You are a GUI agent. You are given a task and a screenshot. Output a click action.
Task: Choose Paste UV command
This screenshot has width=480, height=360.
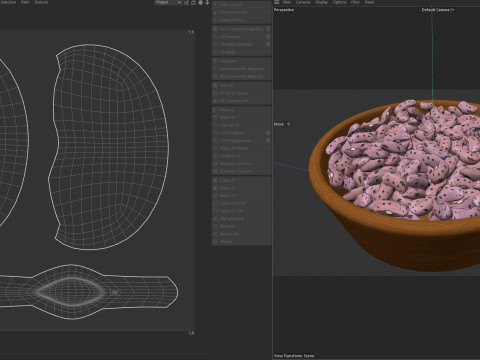pos(242,188)
